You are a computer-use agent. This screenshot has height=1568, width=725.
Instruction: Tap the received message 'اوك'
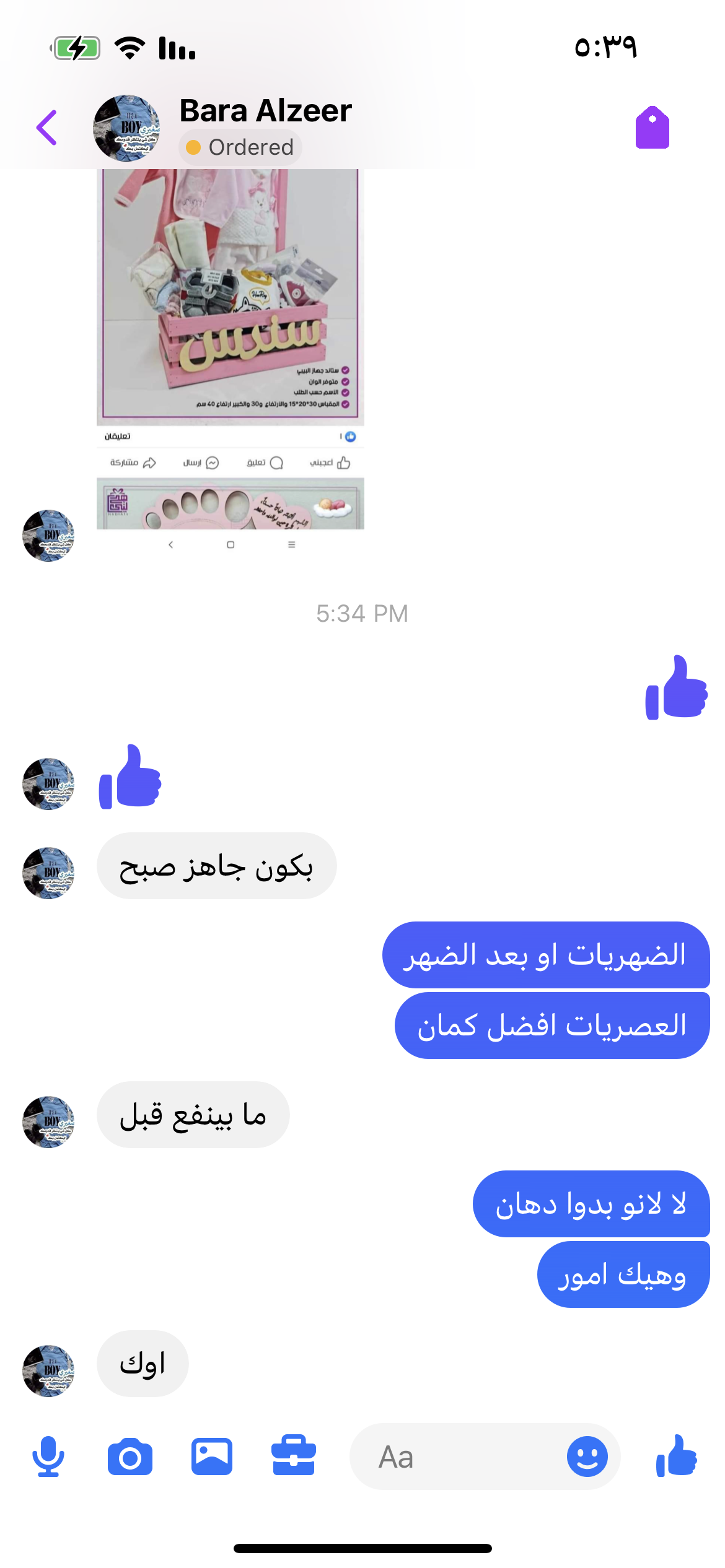(143, 1364)
